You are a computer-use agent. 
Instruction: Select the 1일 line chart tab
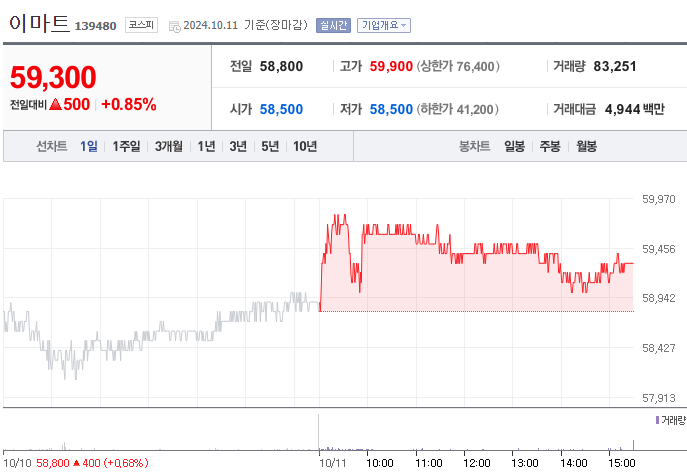click(89, 146)
